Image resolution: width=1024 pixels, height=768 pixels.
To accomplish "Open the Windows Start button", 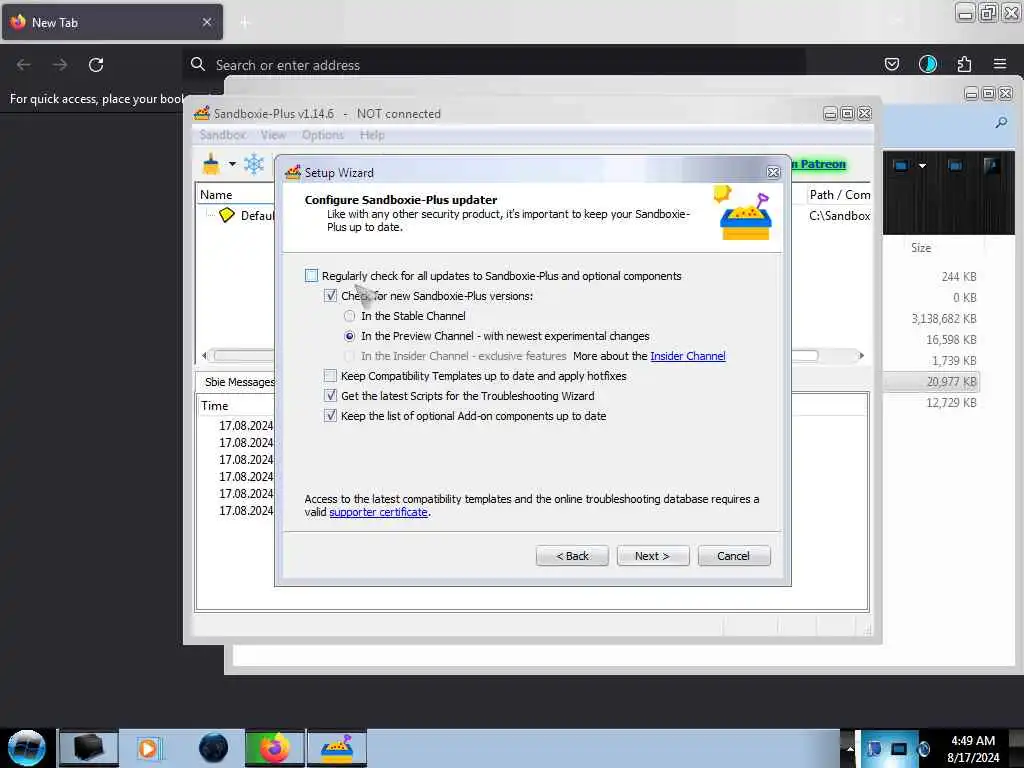I will (x=26, y=748).
